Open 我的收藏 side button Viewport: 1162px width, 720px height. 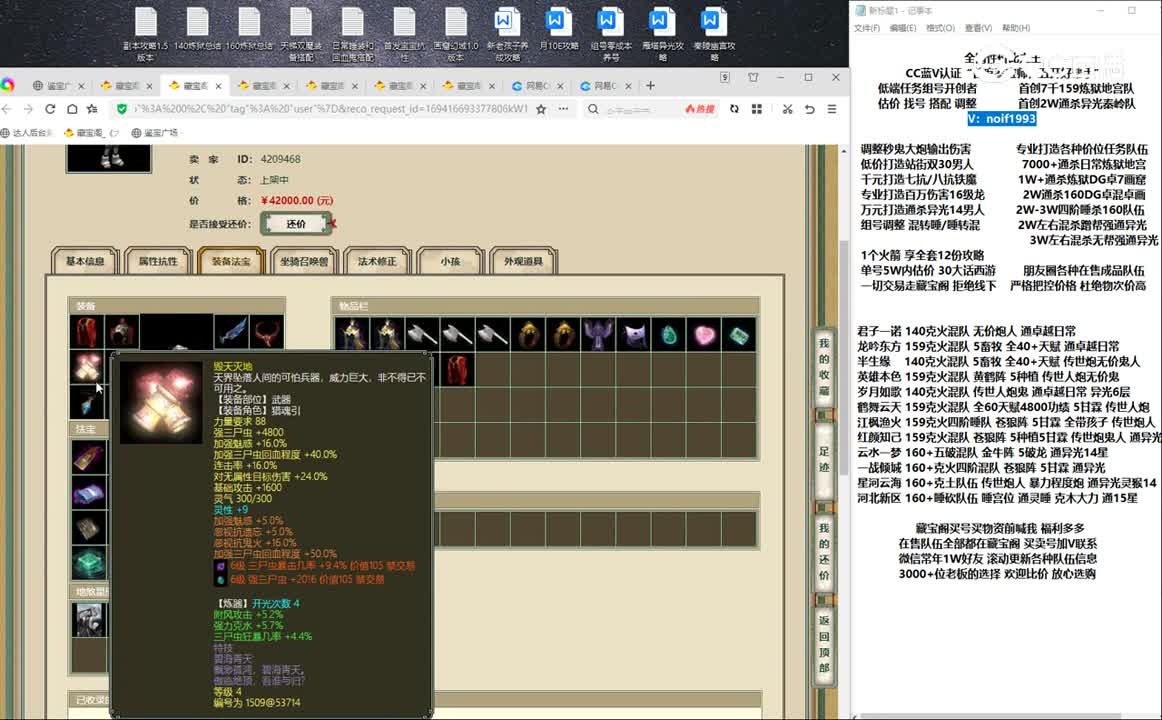(x=824, y=367)
